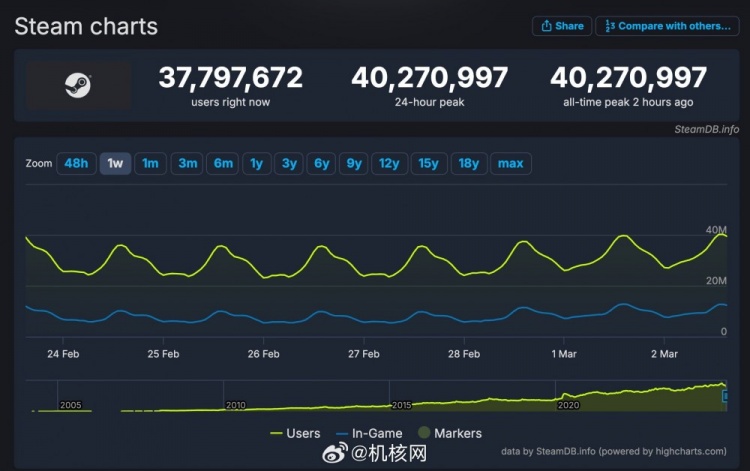Select the 12y zoom range

[389, 164]
